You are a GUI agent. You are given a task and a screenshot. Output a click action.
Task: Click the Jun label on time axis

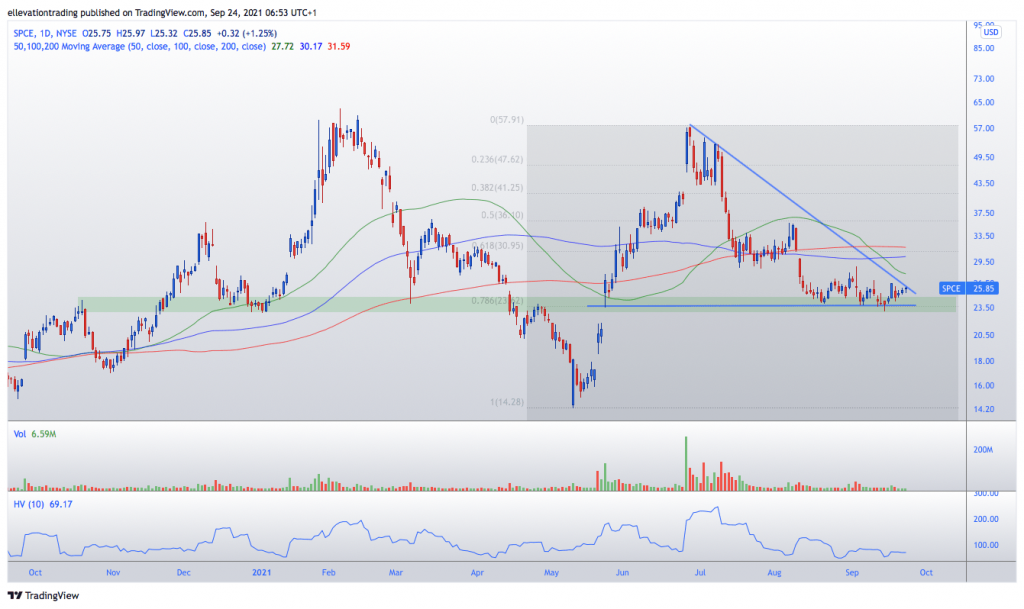(x=622, y=572)
